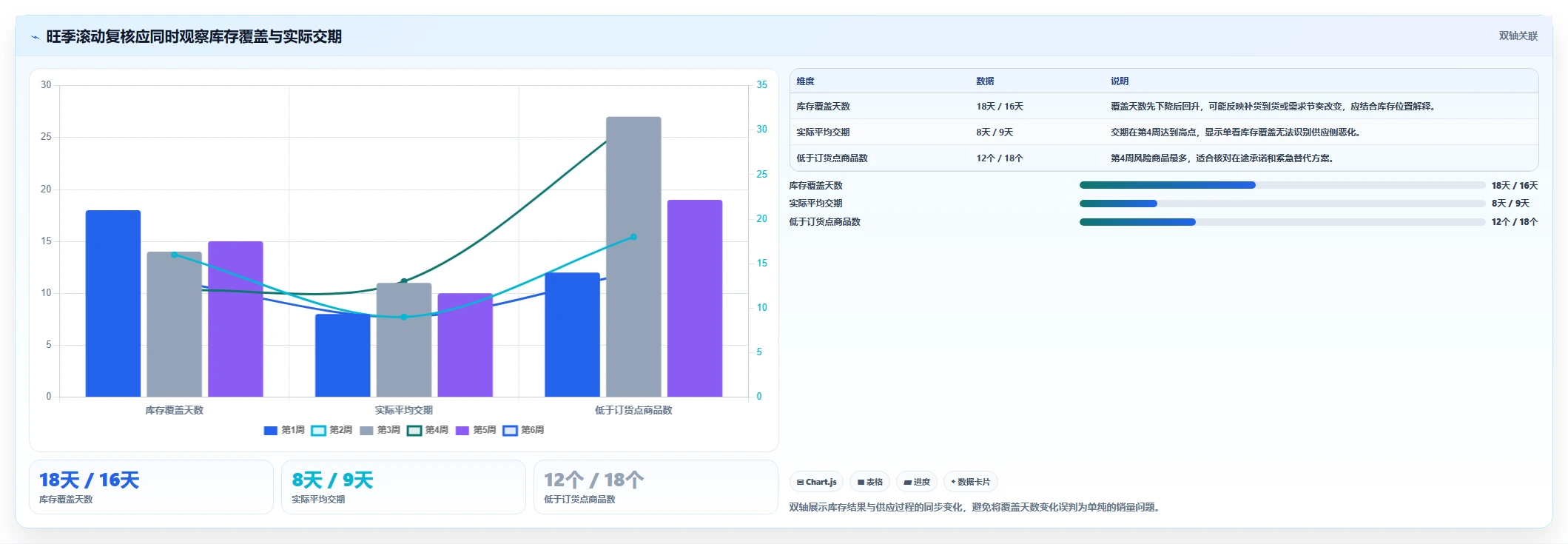Click the tallest gray bar in 低于订货点商品数 group
The width and height of the screenshot is (1568, 544).
point(633,257)
